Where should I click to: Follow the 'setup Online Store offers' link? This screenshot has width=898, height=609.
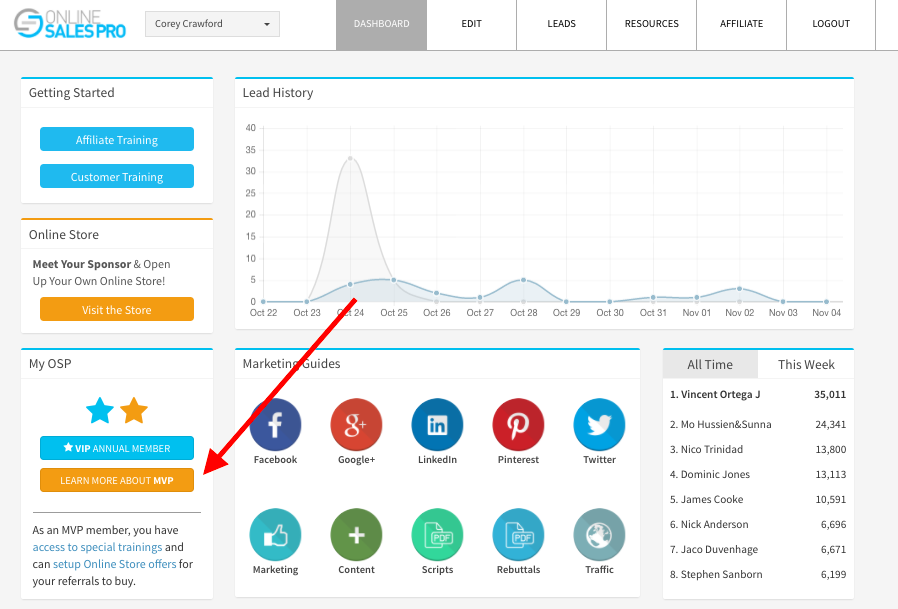coord(115,564)
